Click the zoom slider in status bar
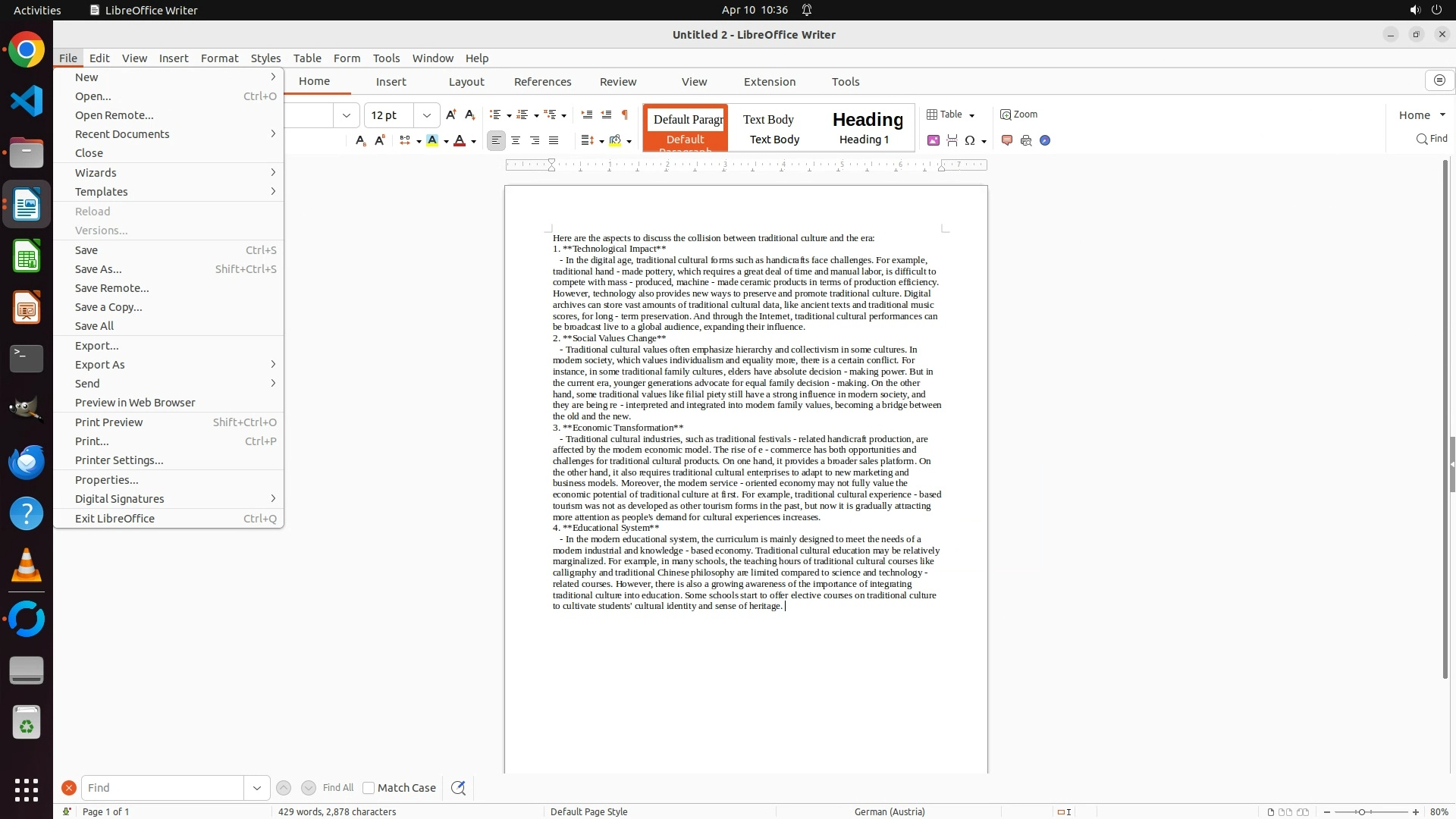 1362,811
